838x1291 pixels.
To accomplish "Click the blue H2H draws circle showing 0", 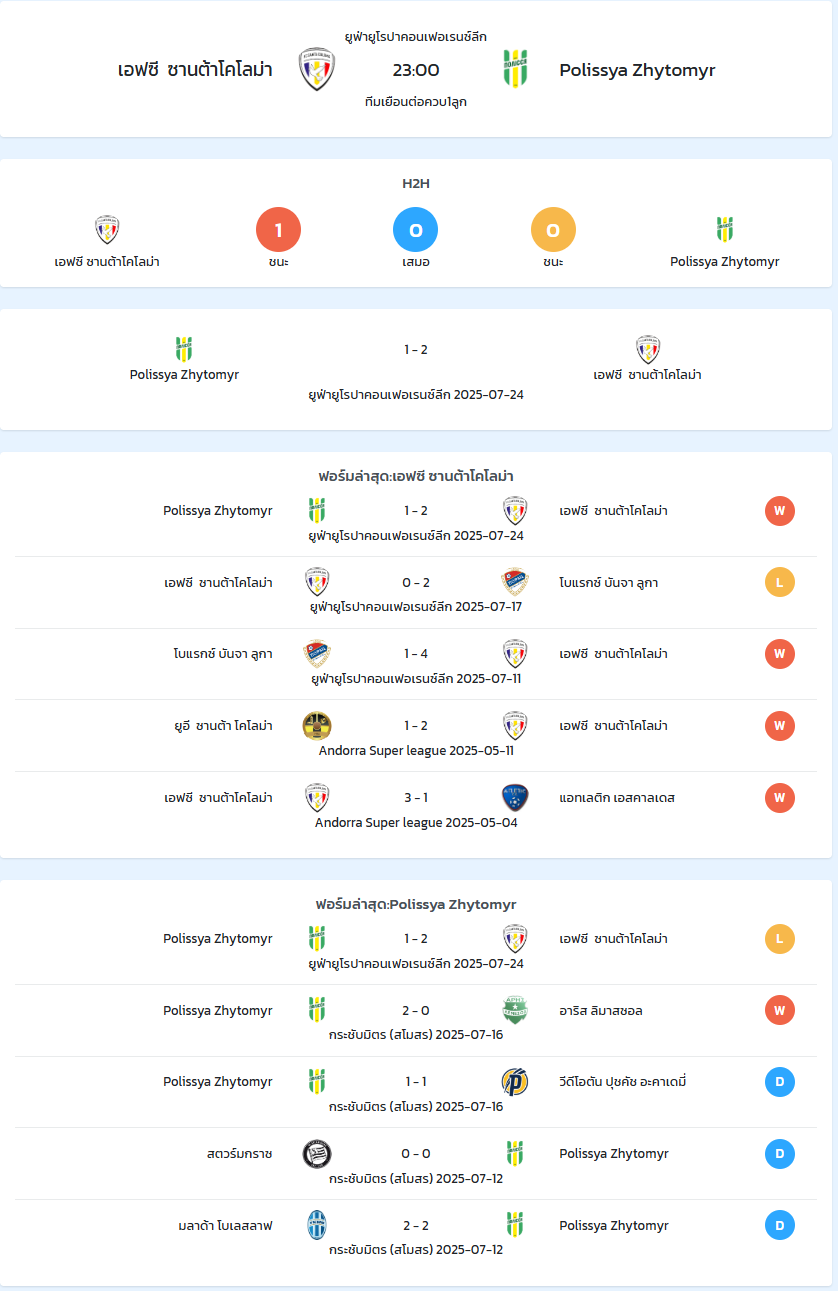I will click(416, 230).
